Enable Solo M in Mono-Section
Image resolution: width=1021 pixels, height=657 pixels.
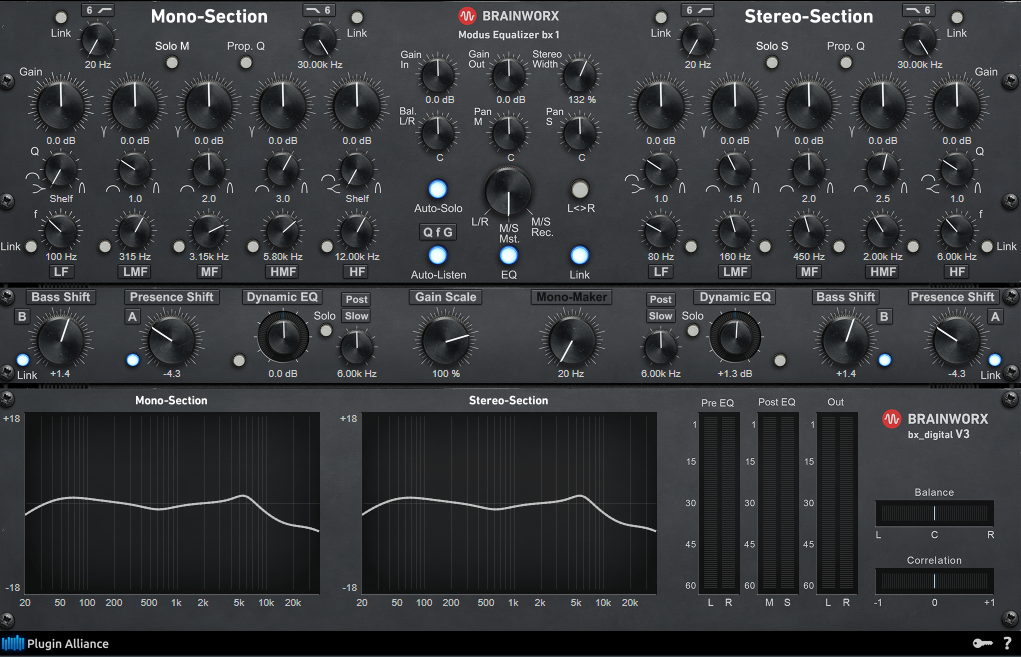coord(172,63)
